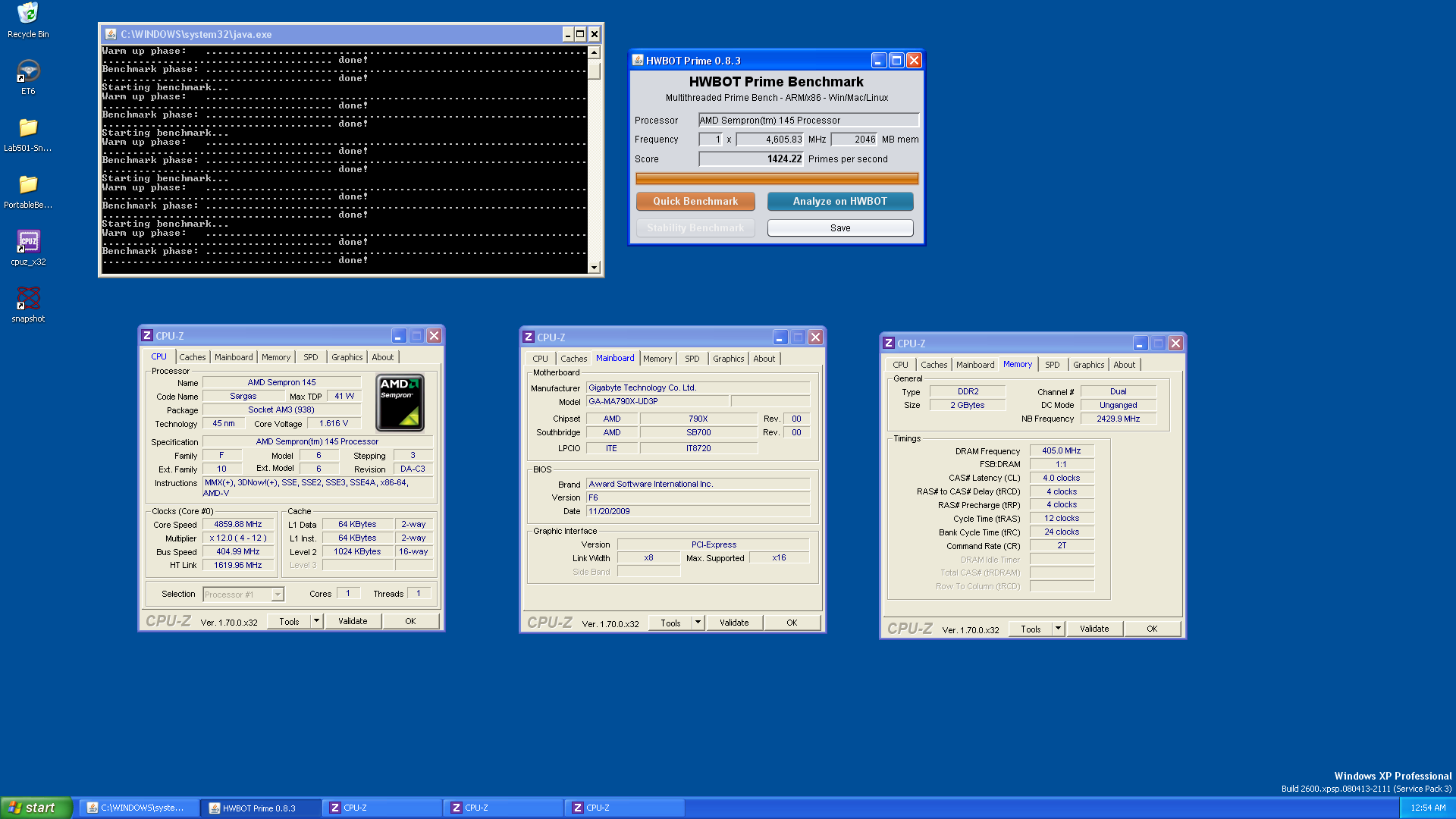This screenshot has width=1456, height=819.
Task: Start the Quick Benchmark
Action: pos(695,201)
